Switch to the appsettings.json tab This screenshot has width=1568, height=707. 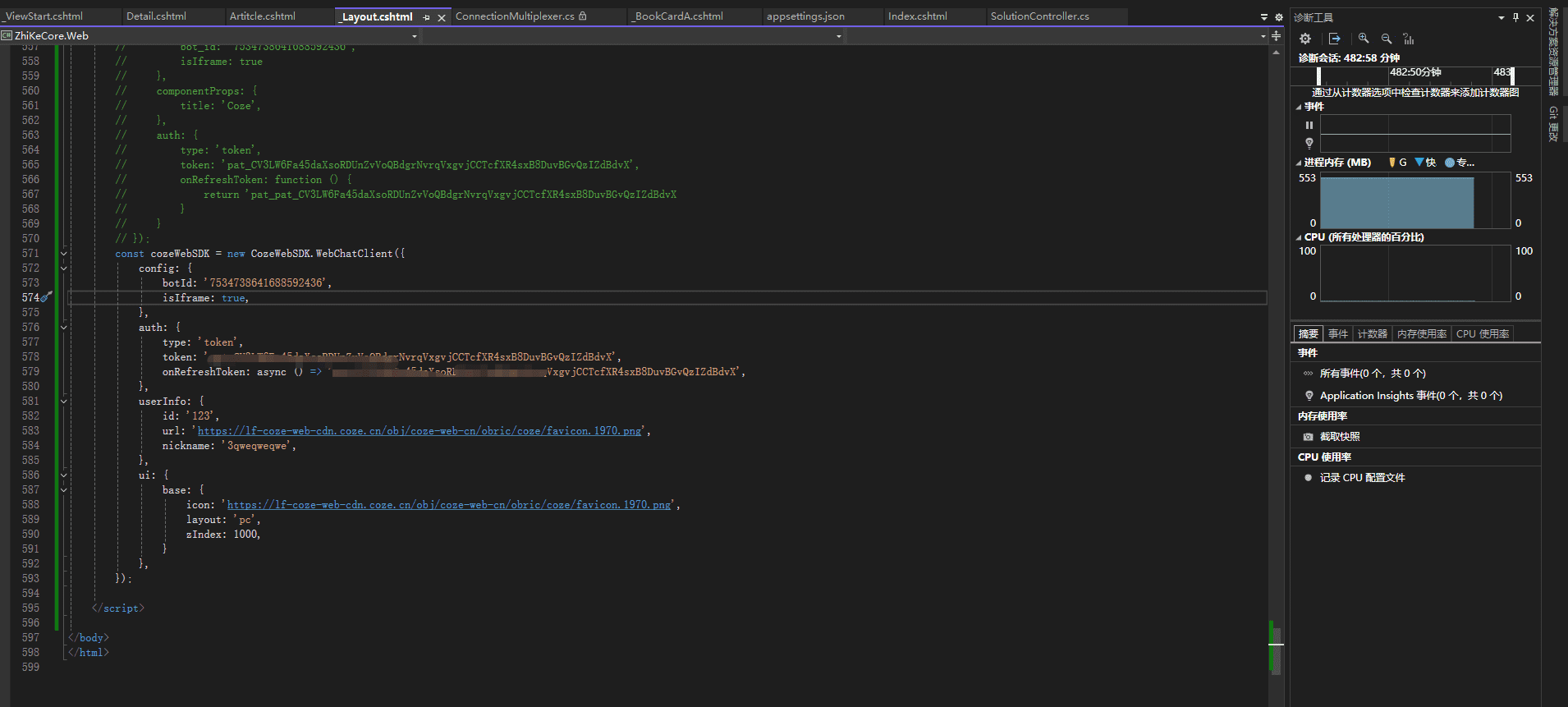[x=805, y=16]
